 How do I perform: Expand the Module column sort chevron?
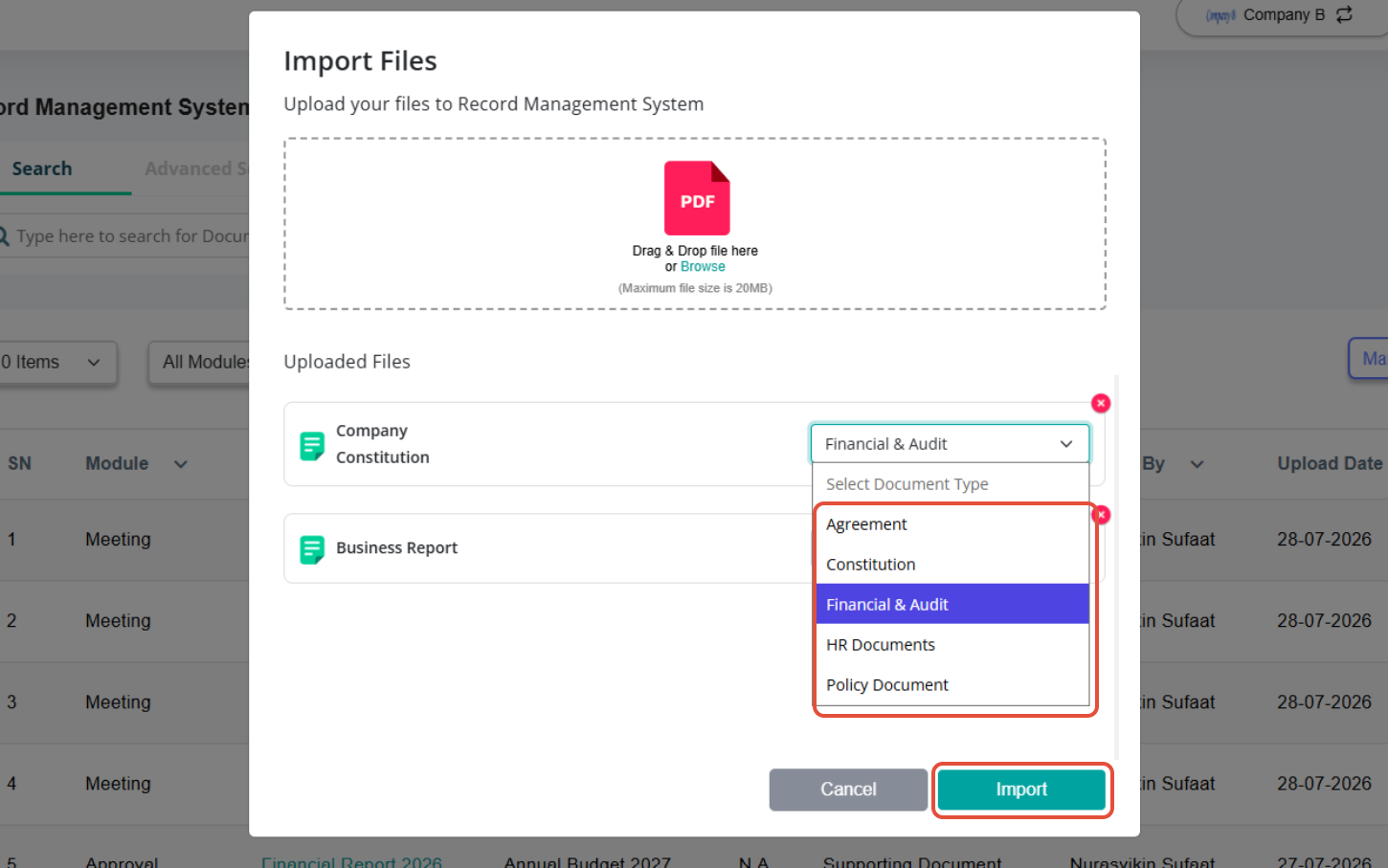[x=181, y=464]
